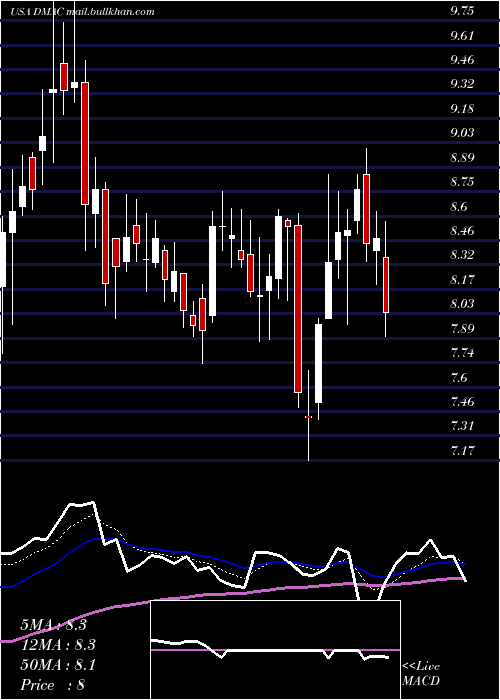The image size is (500, 700).
Task: Select the 9.03 price axis label
Action: point(462,133)
